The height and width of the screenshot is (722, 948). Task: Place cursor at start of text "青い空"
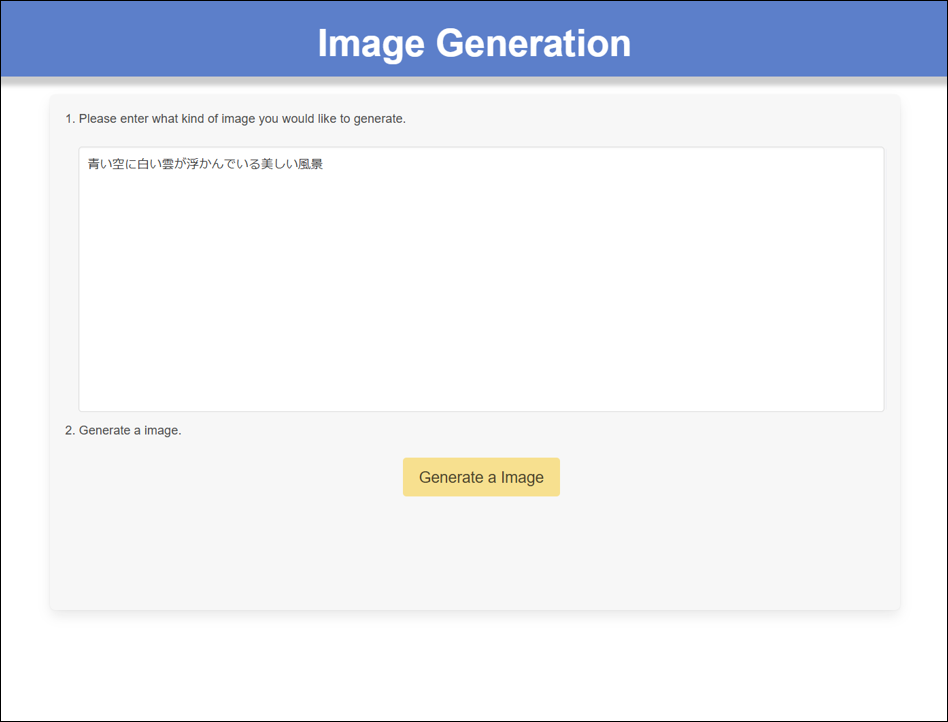coord(88,164)
